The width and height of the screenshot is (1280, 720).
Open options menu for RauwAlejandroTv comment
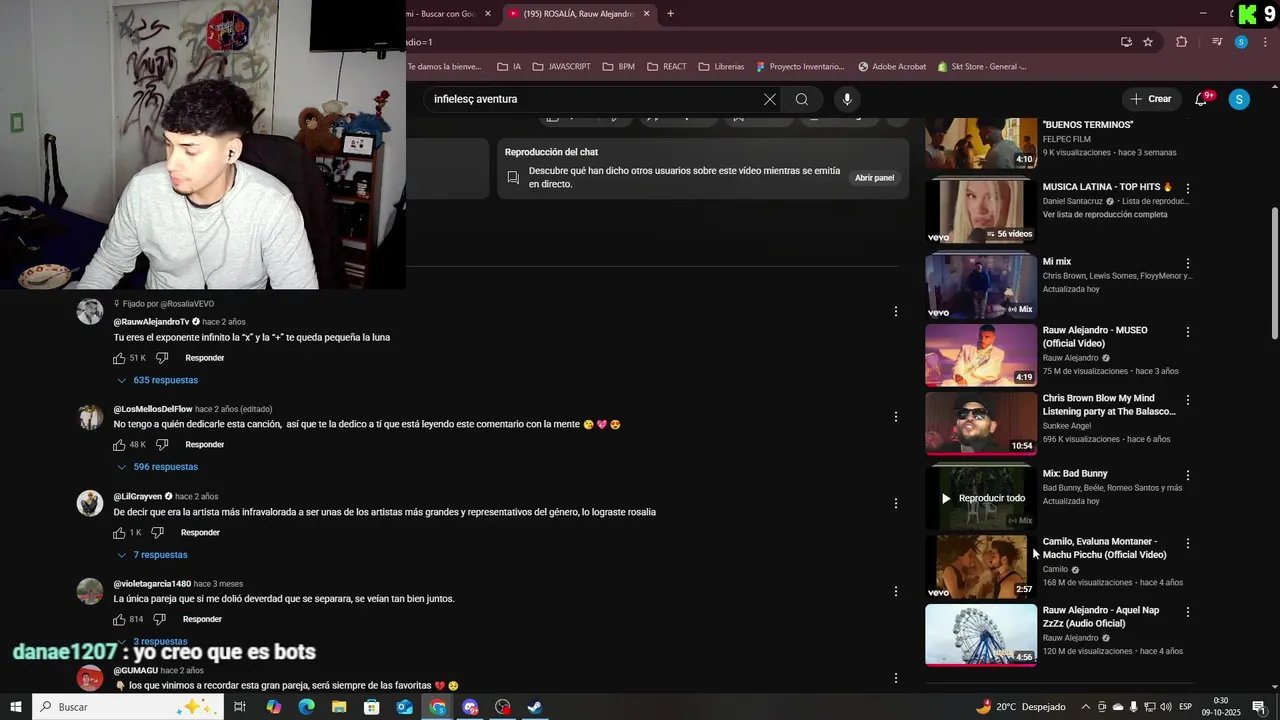tap(896, 311)
